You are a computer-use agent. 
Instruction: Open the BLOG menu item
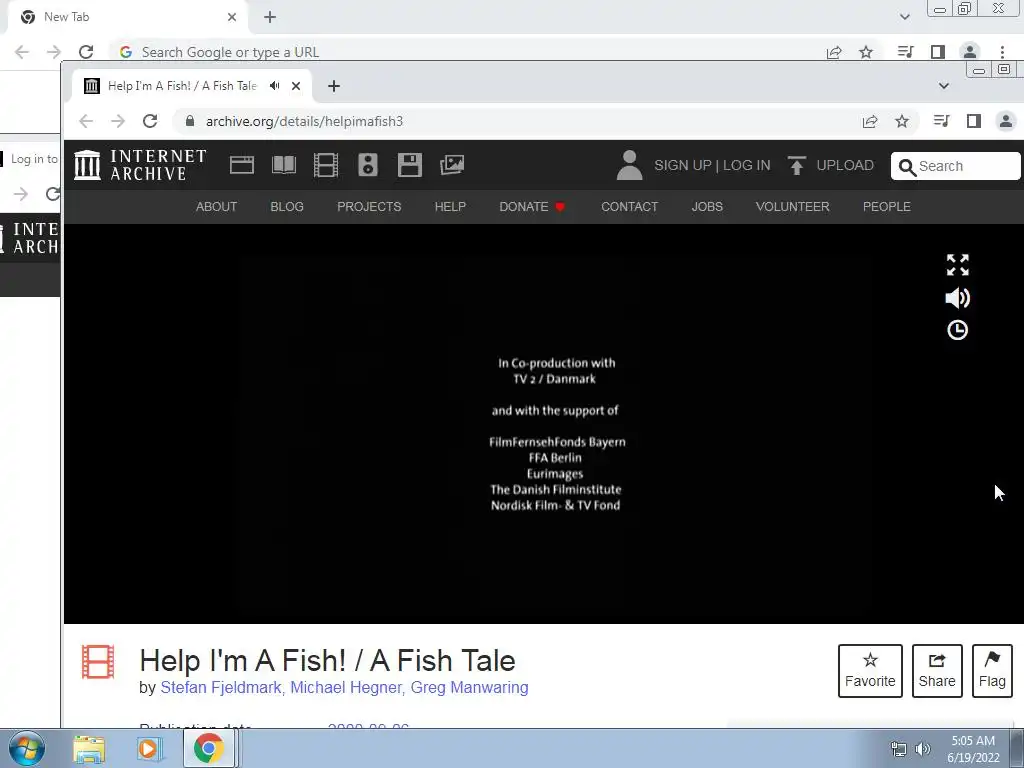click(287, 206)
